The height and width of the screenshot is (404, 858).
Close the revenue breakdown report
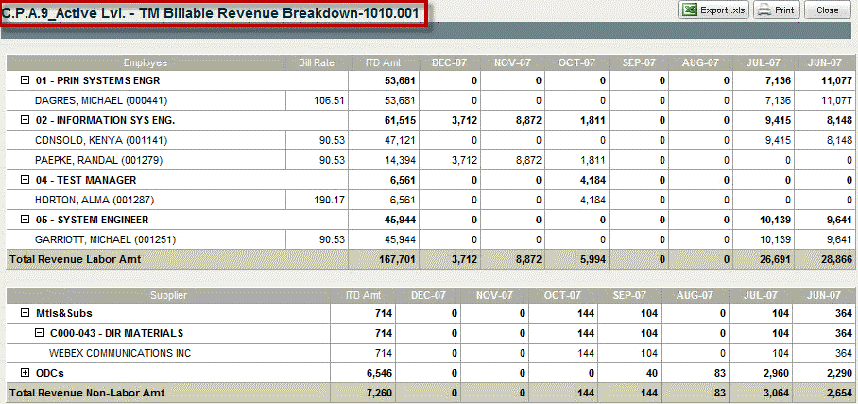tap(826, 10)
